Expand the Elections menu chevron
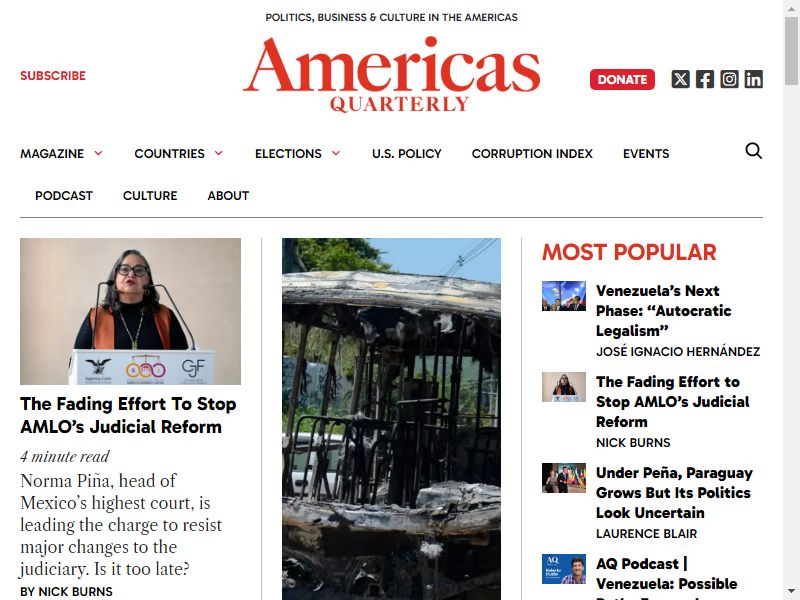The image size is (800, 600). click(336, 153)
